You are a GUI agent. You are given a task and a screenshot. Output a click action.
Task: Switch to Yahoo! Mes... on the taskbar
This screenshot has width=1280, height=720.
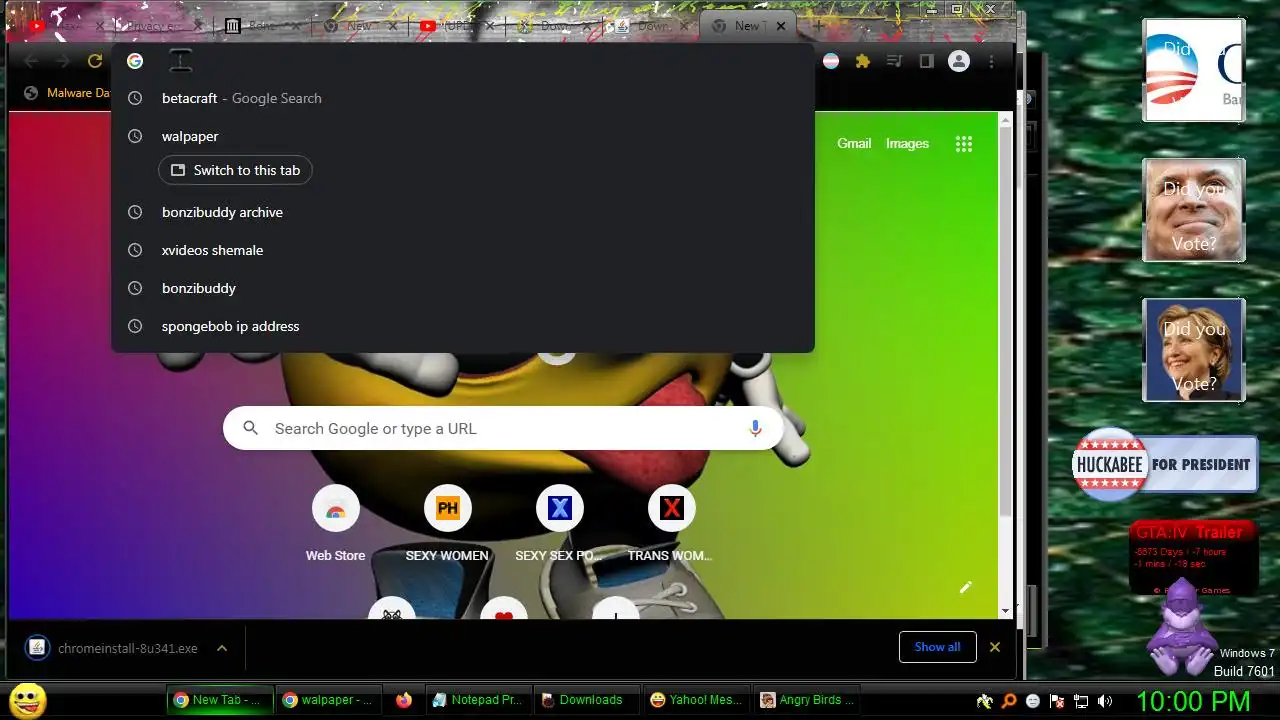(695, 700)
